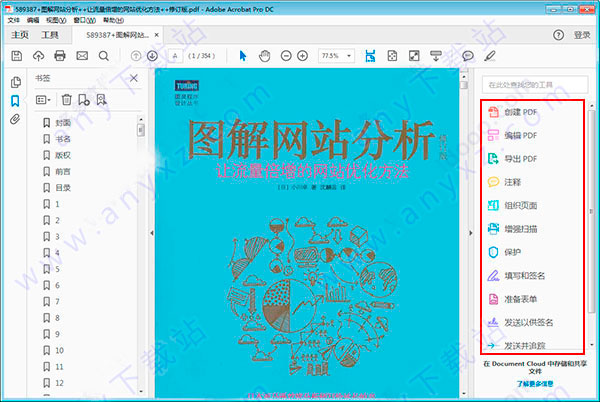Image resolution: width=600 pixels, height=402 pixels.
Task: Open page thumbnails panel icon
Action: coord(16,82)
